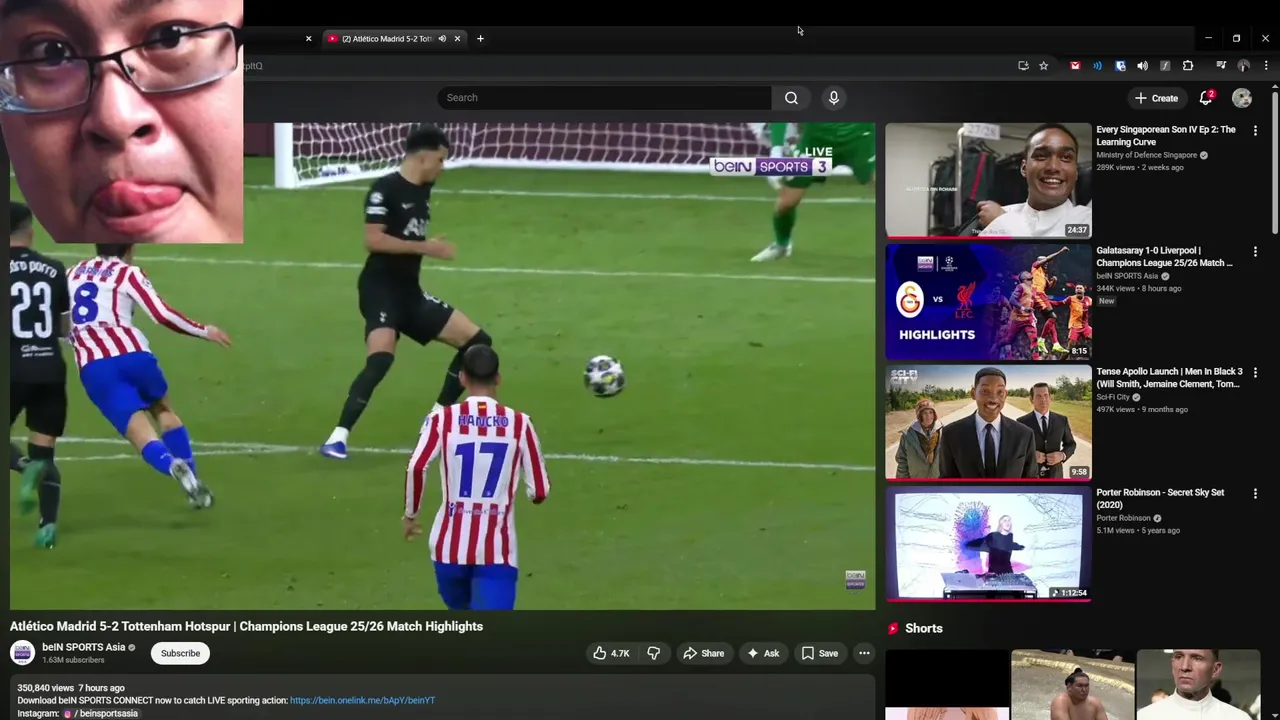Screen dimensions: 1280x720
Task: Open Ministry of Defence Singapore channel
Action: click(x=1146, y=155)
